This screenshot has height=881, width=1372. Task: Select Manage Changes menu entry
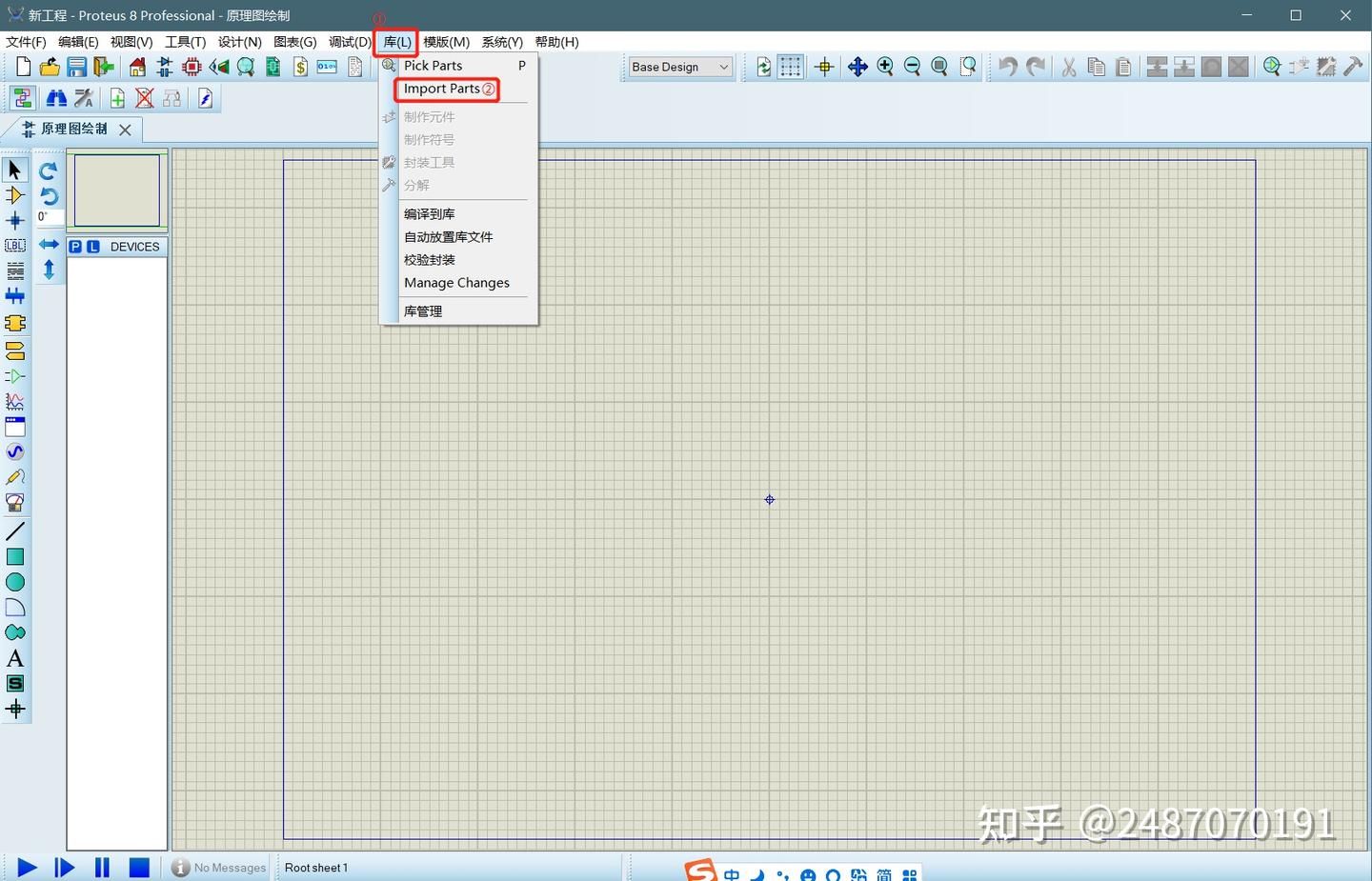click(456, 283)
